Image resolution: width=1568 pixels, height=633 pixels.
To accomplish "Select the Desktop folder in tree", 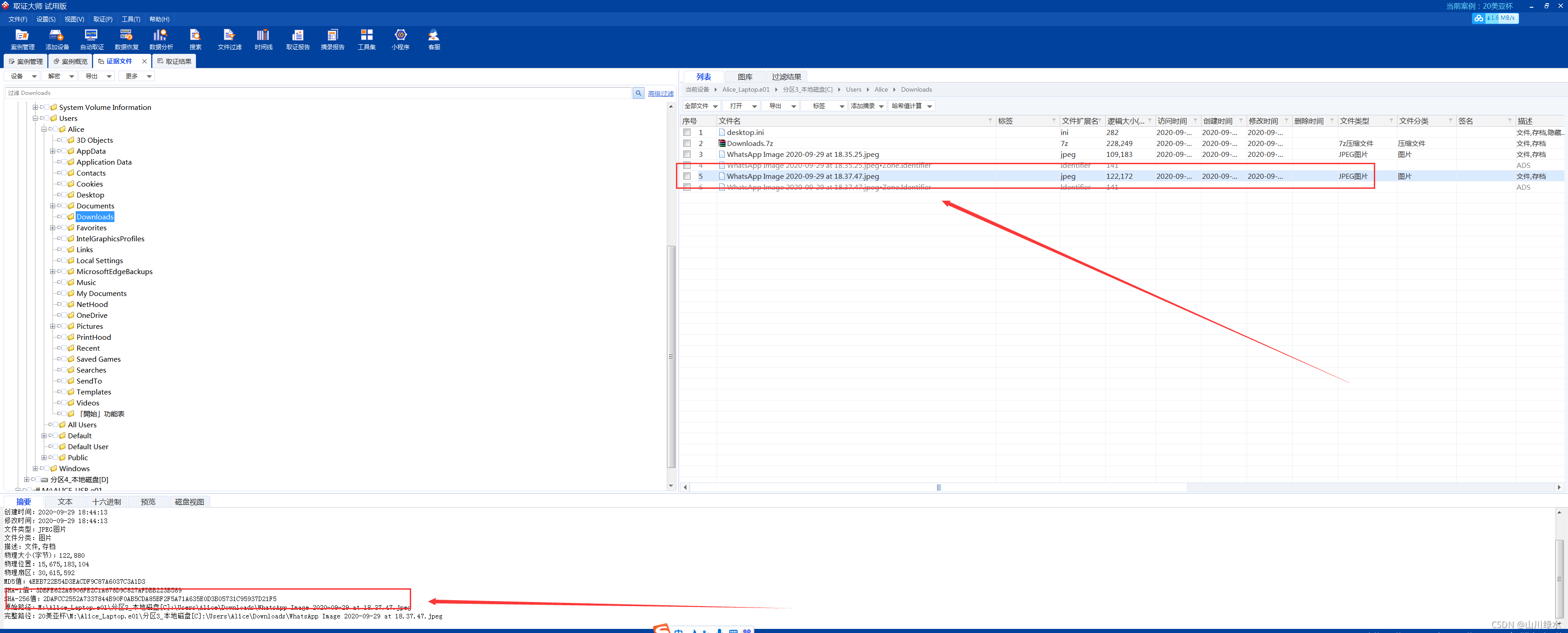I will 90,195.
